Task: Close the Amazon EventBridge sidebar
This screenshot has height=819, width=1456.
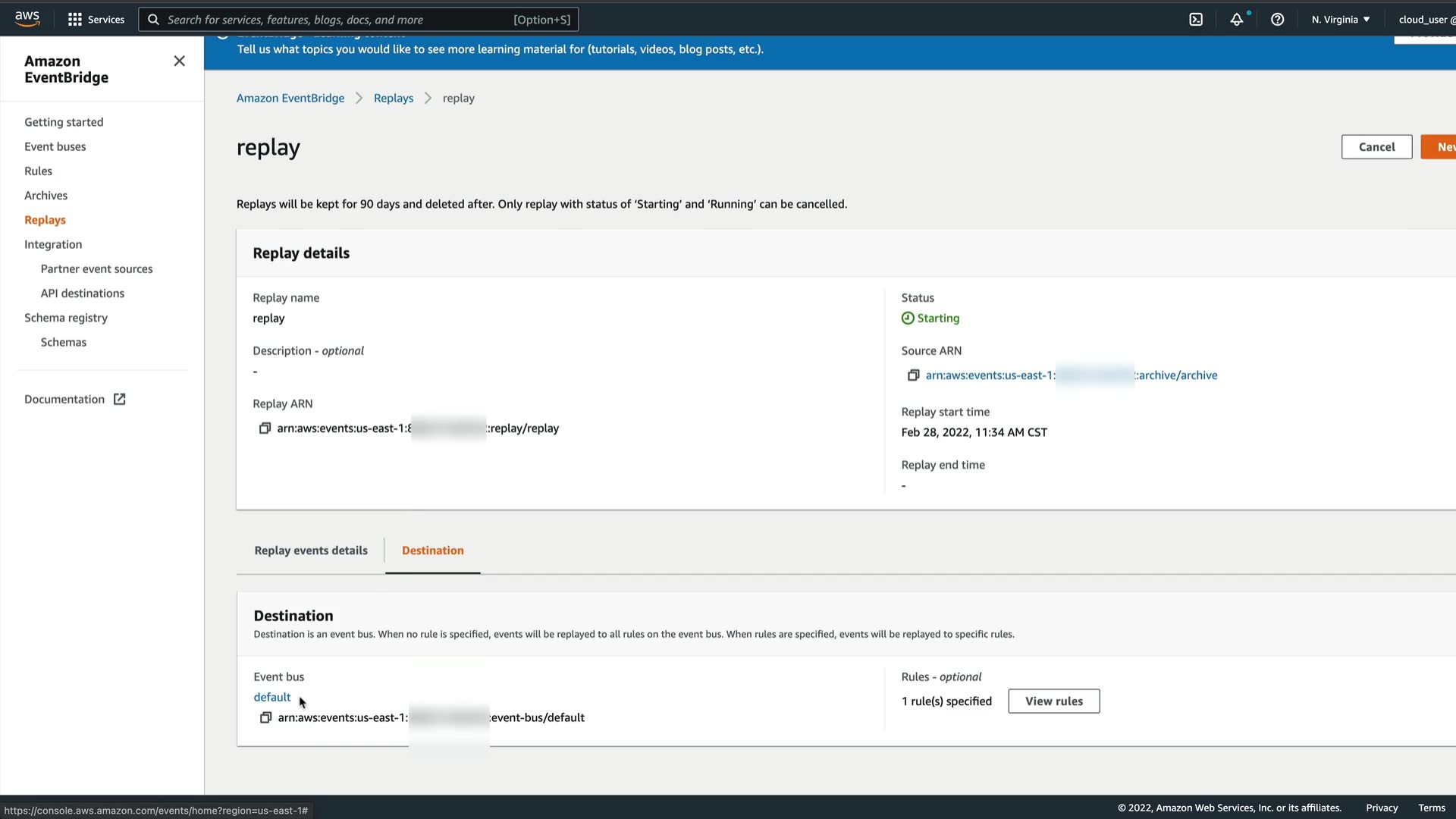Action: 179,61
